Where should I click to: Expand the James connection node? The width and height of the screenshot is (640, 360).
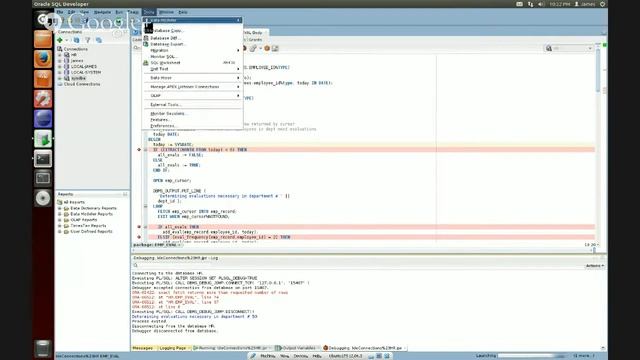pyautogui.click(x=60, y=60)
